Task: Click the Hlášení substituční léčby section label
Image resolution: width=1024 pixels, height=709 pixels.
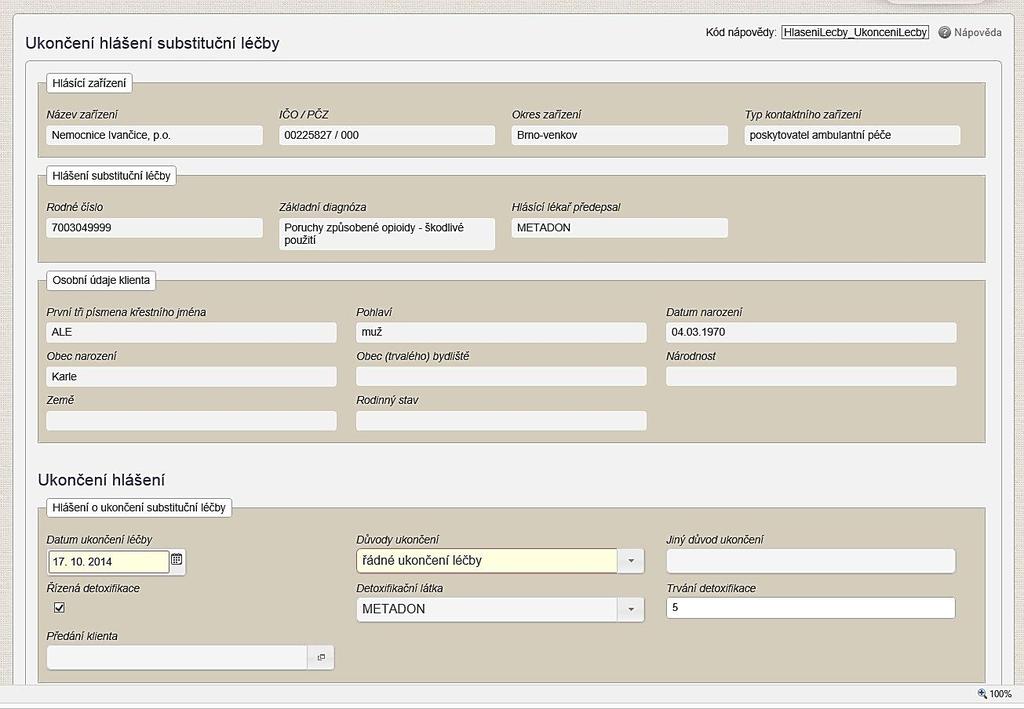Action: click(x=111, y=176)
